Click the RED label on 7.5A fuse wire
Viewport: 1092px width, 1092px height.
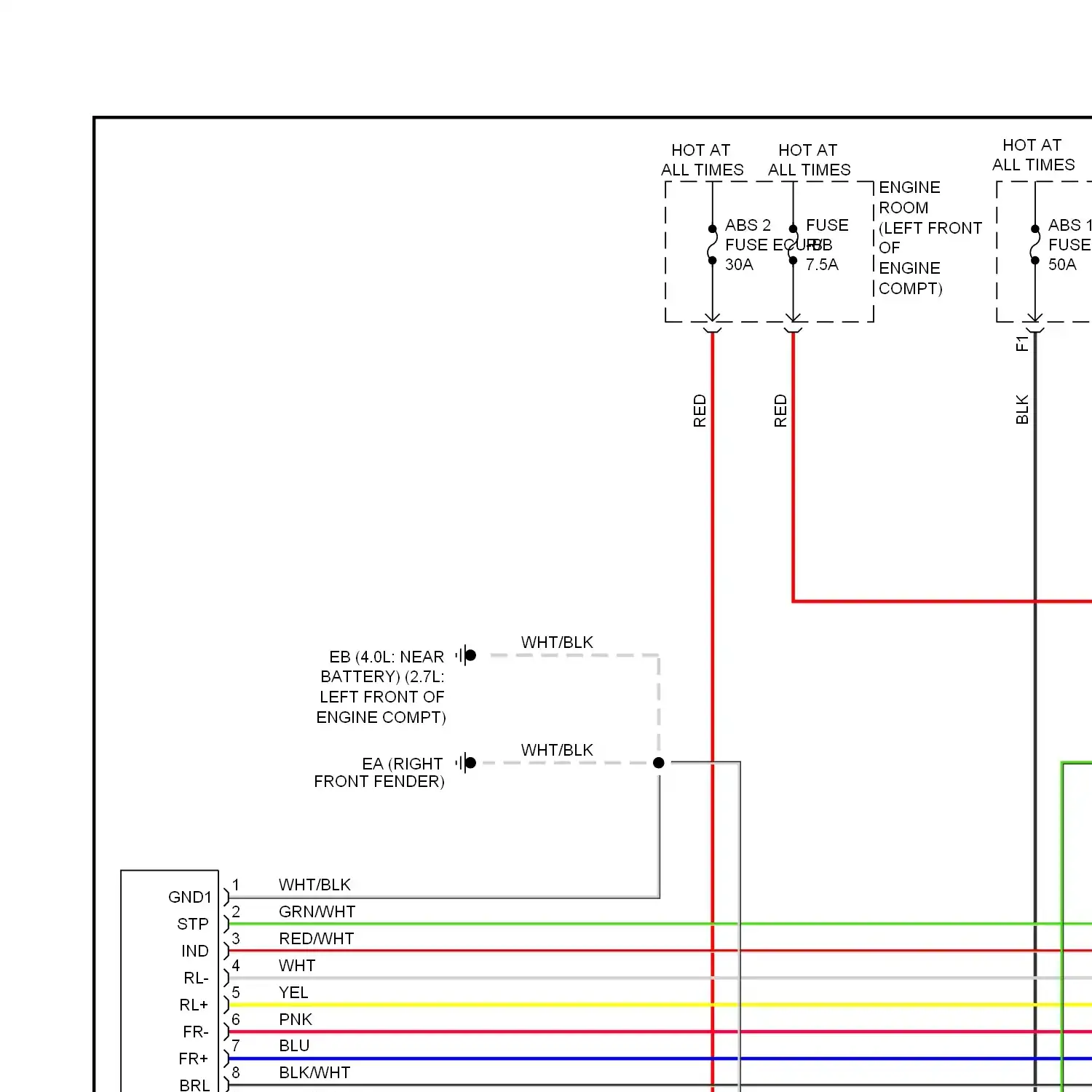click(x=780, y=411)
